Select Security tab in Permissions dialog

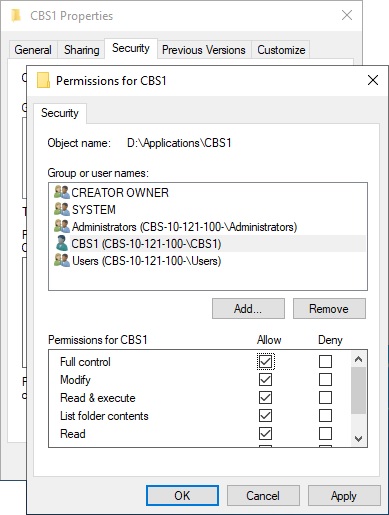(60, 113)
